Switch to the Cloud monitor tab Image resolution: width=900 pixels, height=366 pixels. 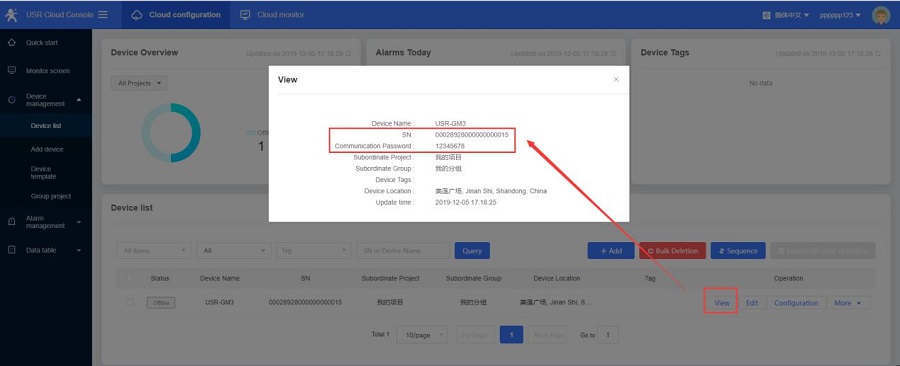(x=272, y=15)
